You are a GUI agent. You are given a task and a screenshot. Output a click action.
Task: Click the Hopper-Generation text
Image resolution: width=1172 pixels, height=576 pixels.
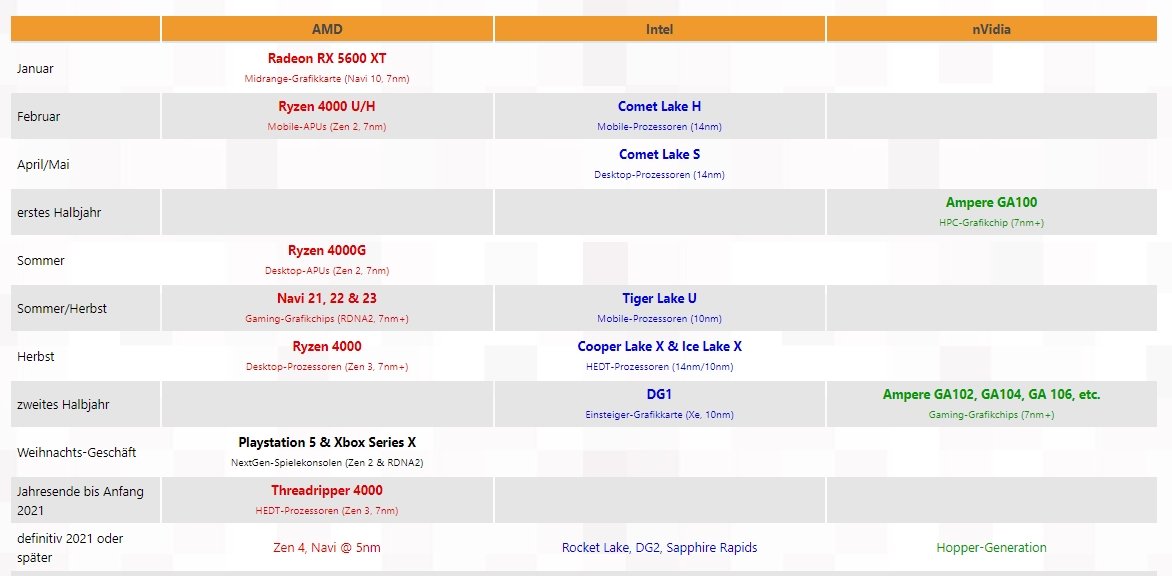coord(991,548)
